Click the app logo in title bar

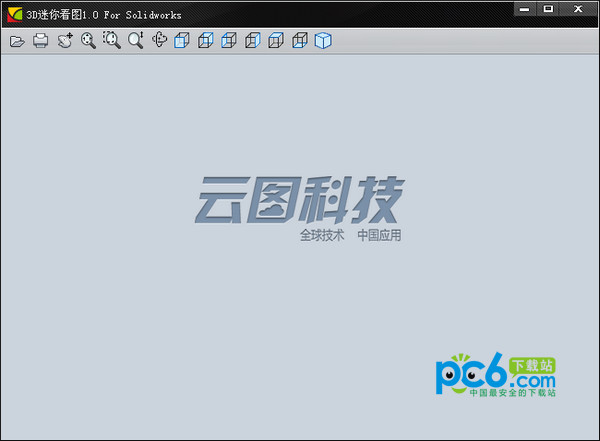click(x=15, y=15)
